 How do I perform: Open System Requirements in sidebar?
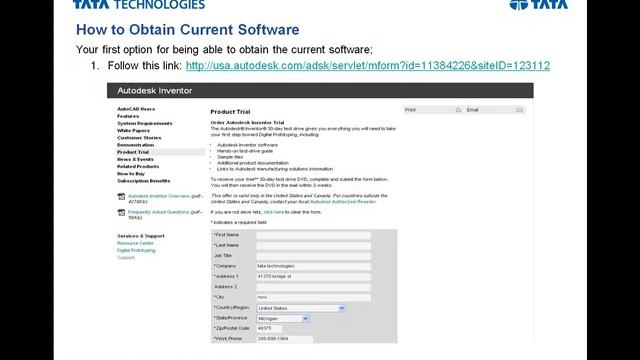click(144, 123)
